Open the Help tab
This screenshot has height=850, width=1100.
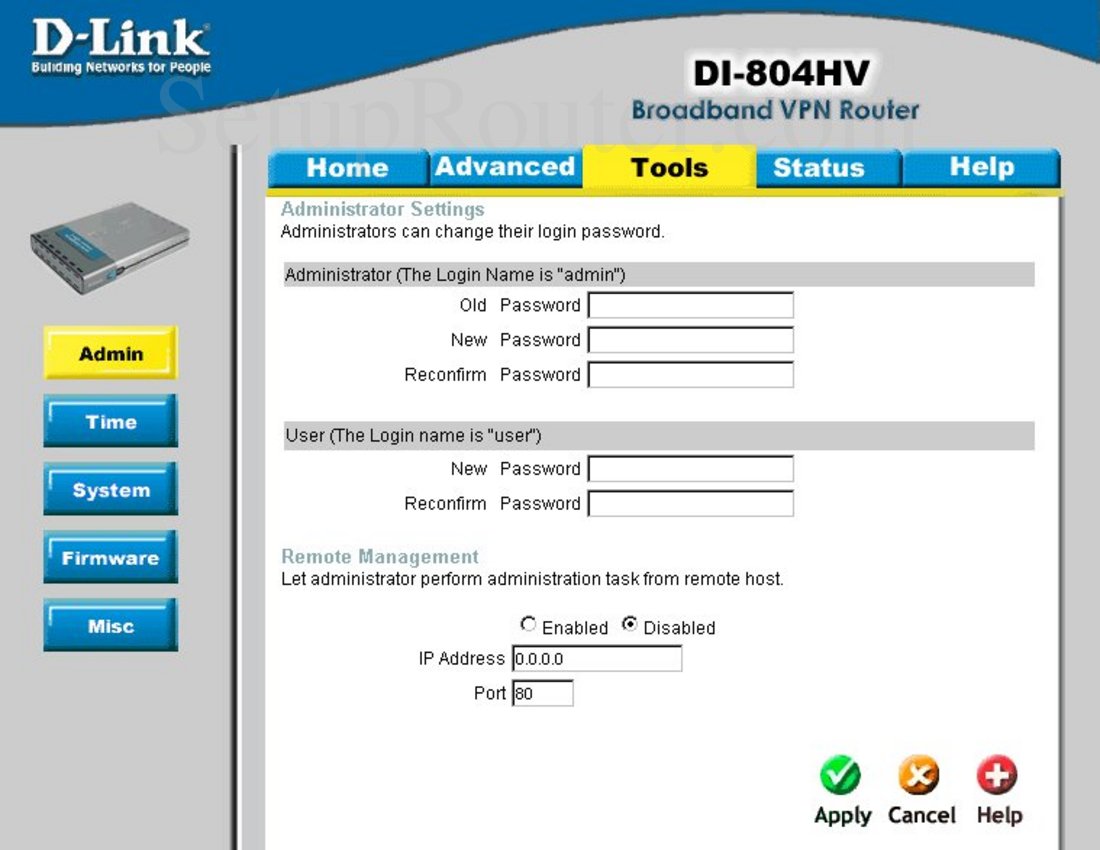(x=981, y=168)
